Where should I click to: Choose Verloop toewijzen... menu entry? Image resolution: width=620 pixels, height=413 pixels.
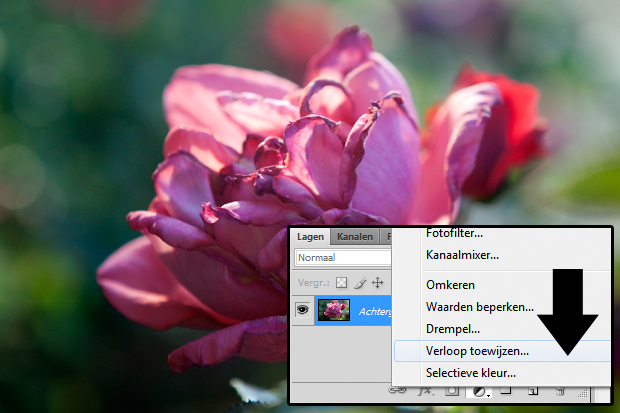click(x=501, y=351)
